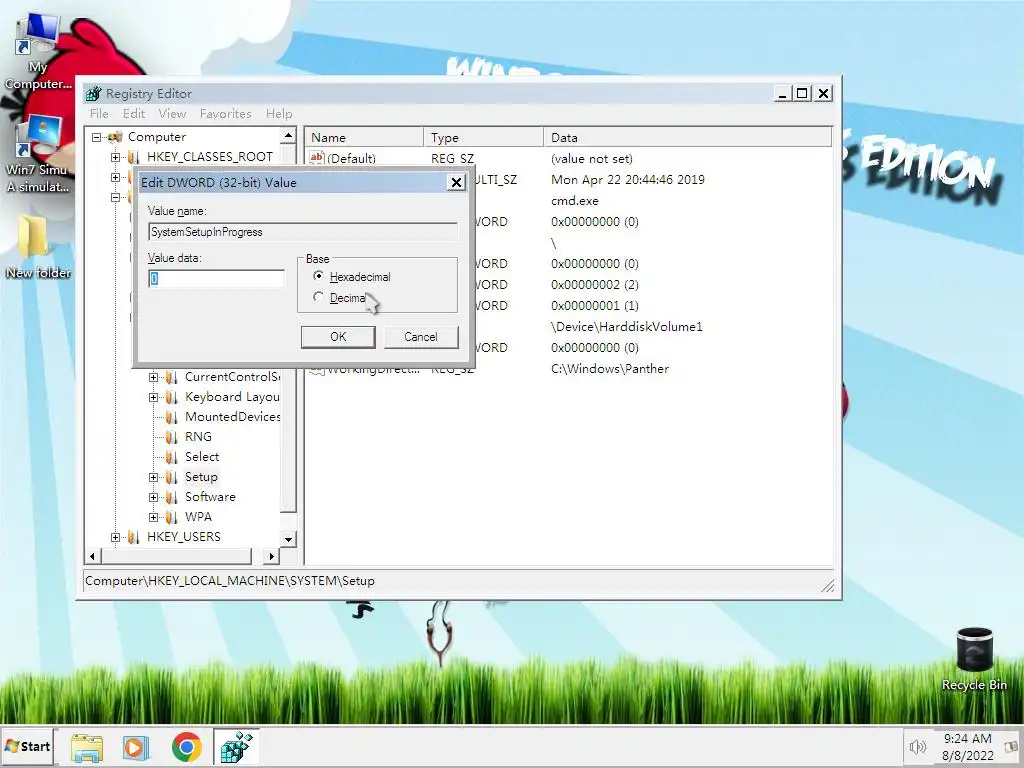Select the RNG tree label
The image size is (1024, 768).
(198, 437)
